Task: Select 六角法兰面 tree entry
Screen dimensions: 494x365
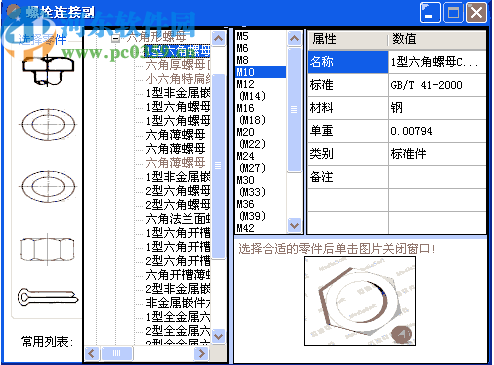Action: [178, 219]
